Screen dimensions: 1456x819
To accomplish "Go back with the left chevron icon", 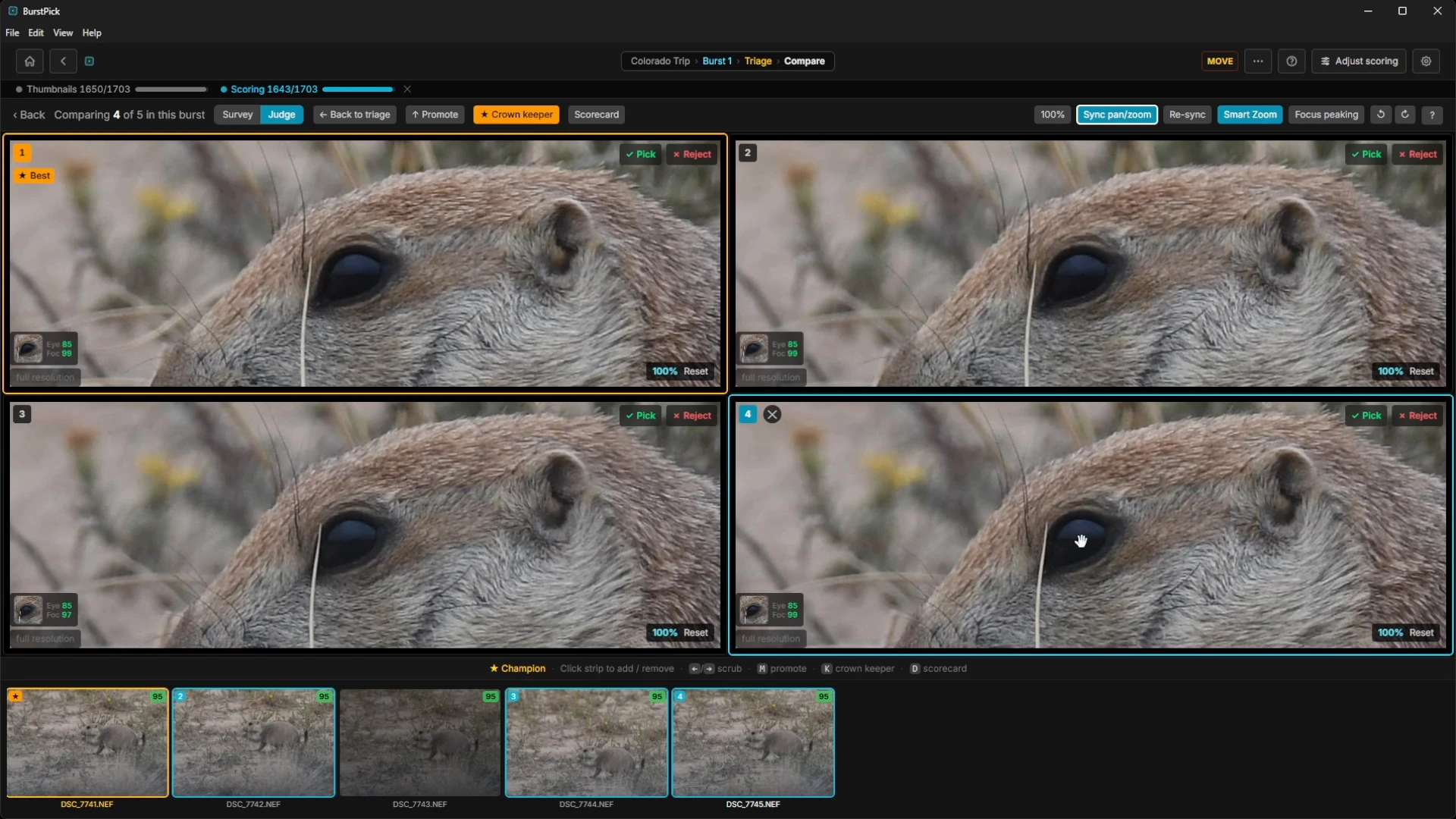I will (63, 61).
